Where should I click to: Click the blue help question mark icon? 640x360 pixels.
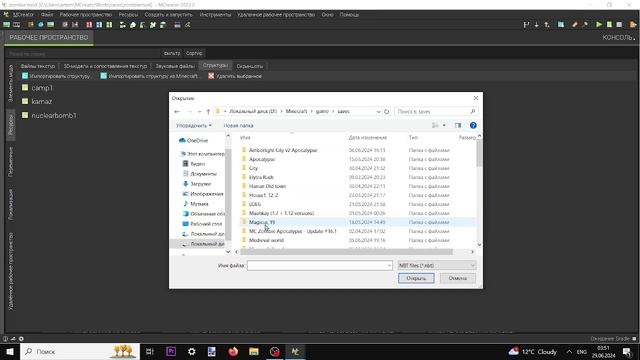pos(473,125)
